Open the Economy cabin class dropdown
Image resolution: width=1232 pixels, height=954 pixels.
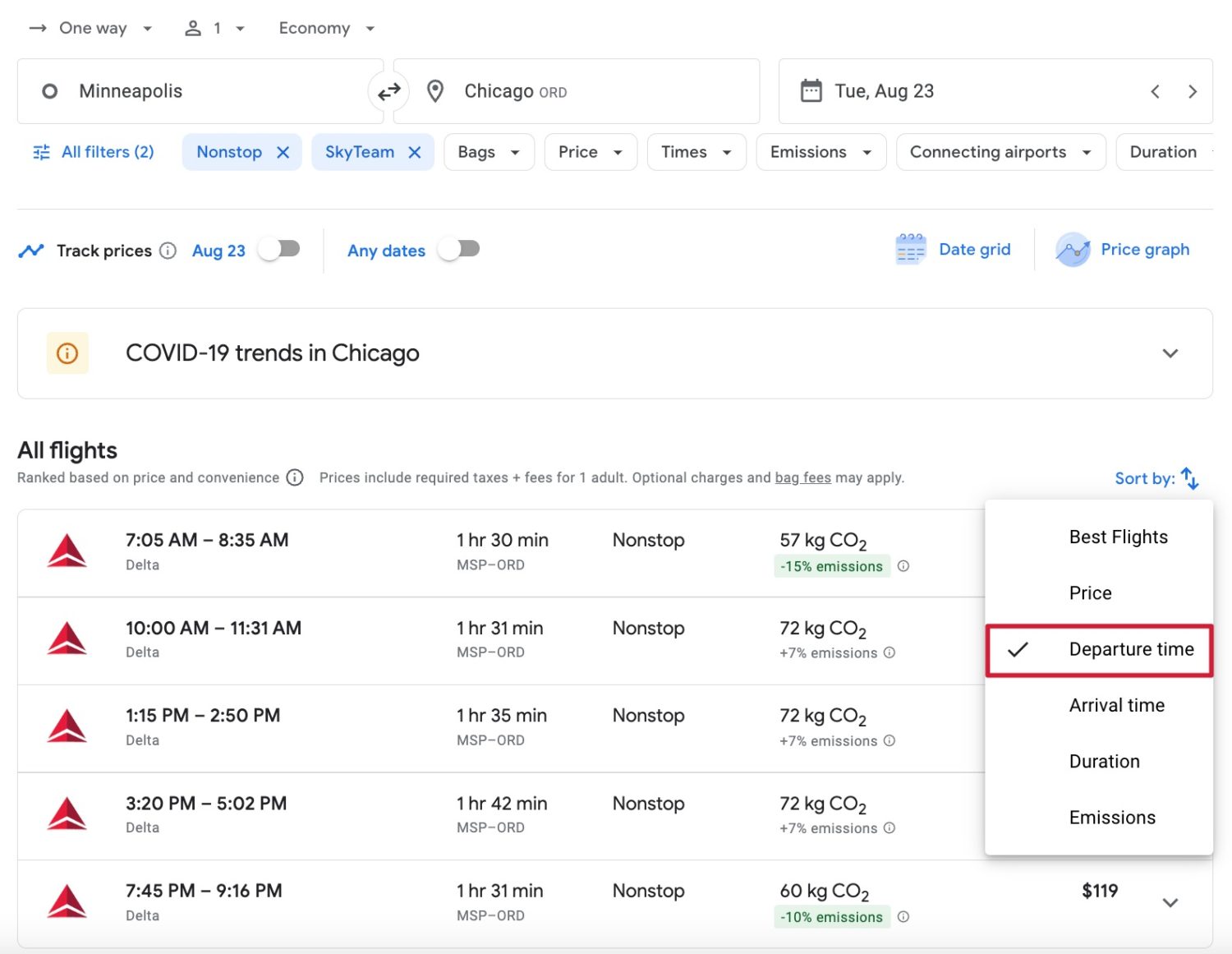pos(325,27)
